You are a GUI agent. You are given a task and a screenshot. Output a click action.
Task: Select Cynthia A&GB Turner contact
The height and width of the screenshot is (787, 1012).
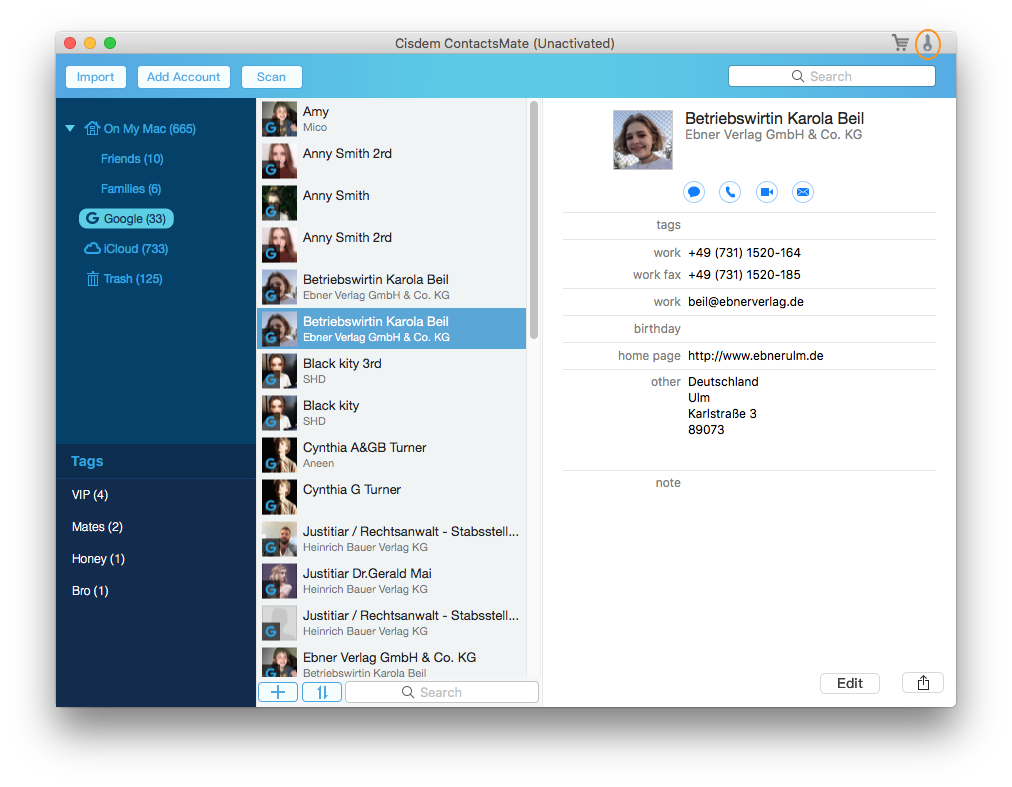392,455
